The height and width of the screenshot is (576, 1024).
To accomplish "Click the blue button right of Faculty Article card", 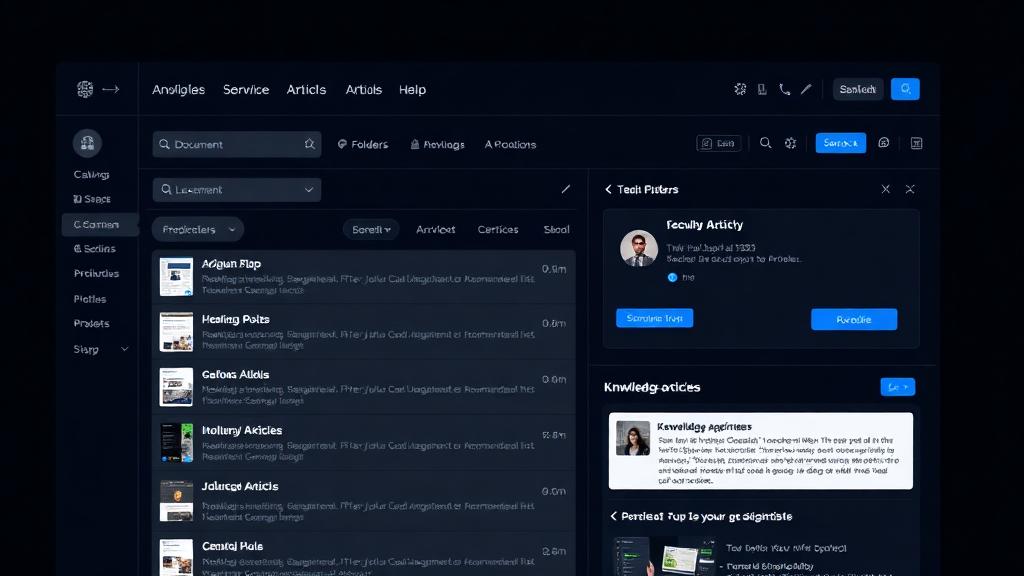I will (x=853, y=319).
